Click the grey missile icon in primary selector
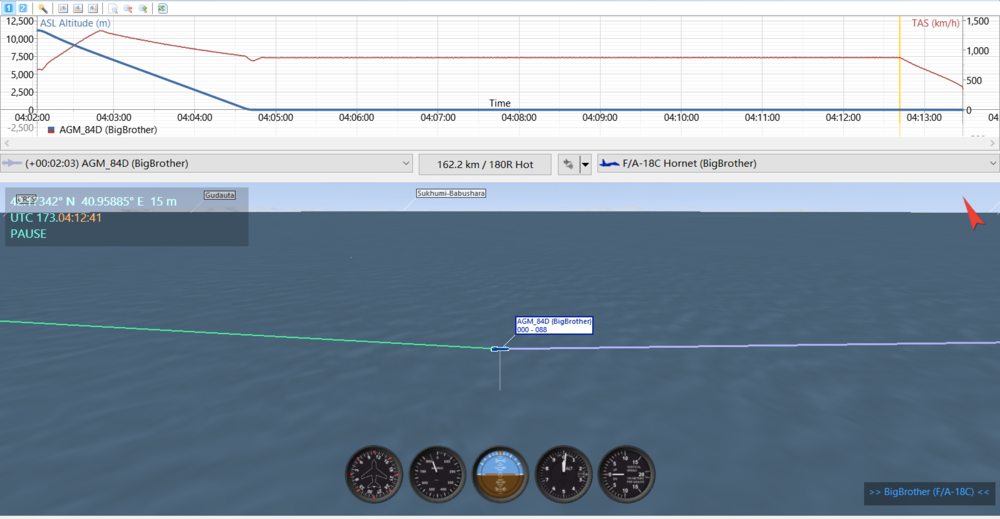This screenshot has width=1000, height=519. pos(11,163)
